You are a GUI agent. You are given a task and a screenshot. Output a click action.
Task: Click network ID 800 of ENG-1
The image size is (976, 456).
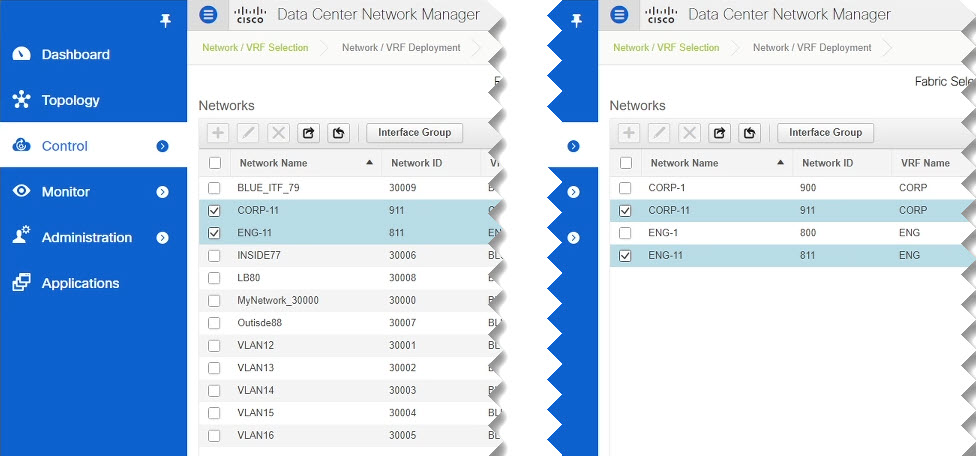click(808, 233)
